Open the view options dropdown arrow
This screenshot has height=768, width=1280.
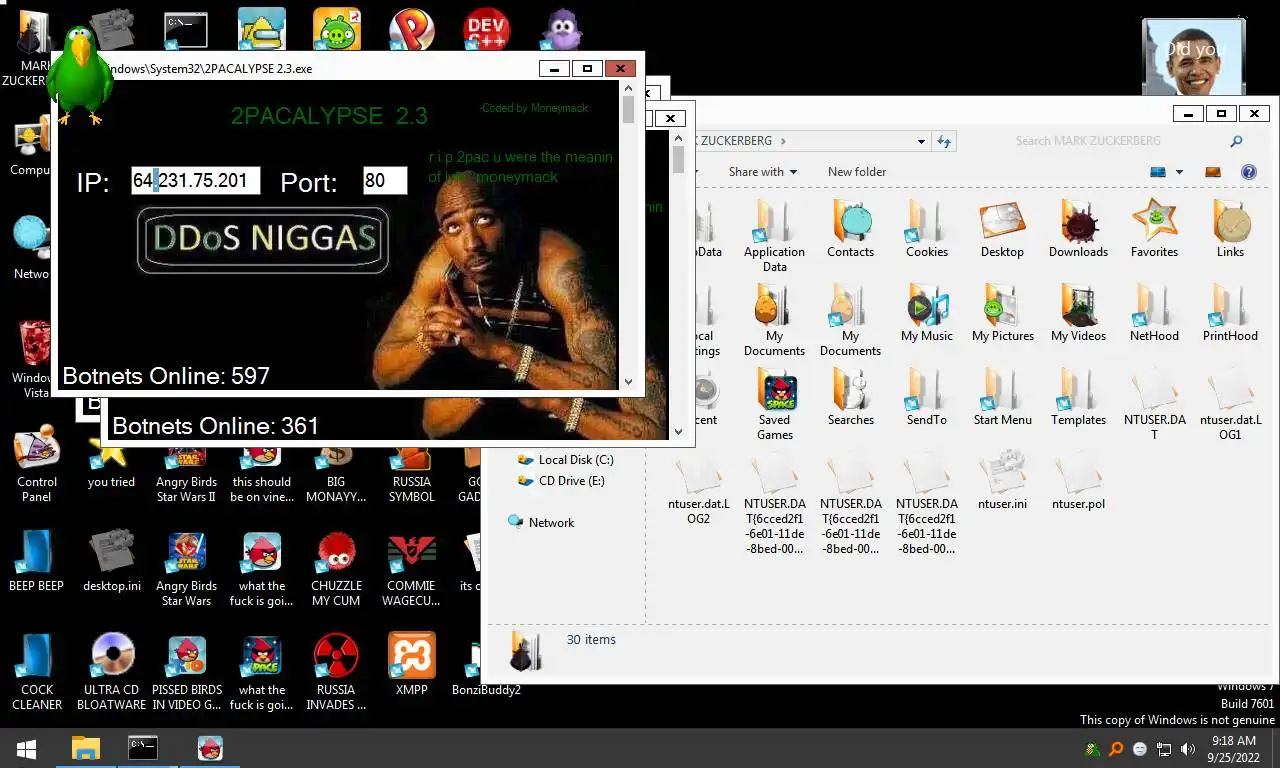point(1179,172)
